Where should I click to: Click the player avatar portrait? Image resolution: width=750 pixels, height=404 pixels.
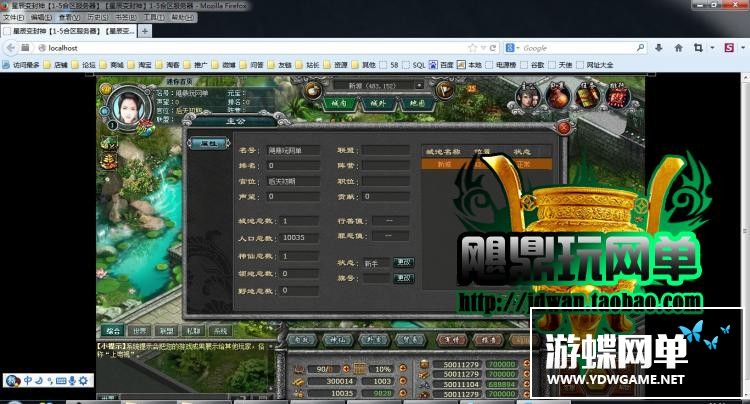[128, 107]
